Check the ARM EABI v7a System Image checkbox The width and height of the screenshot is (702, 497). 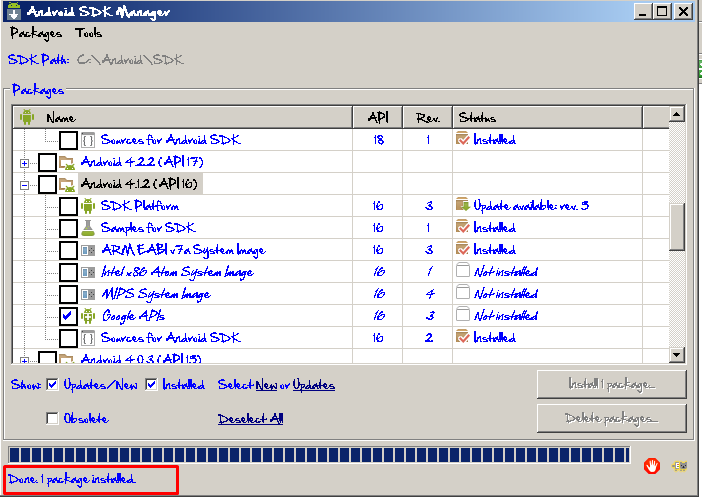[68, 250]
